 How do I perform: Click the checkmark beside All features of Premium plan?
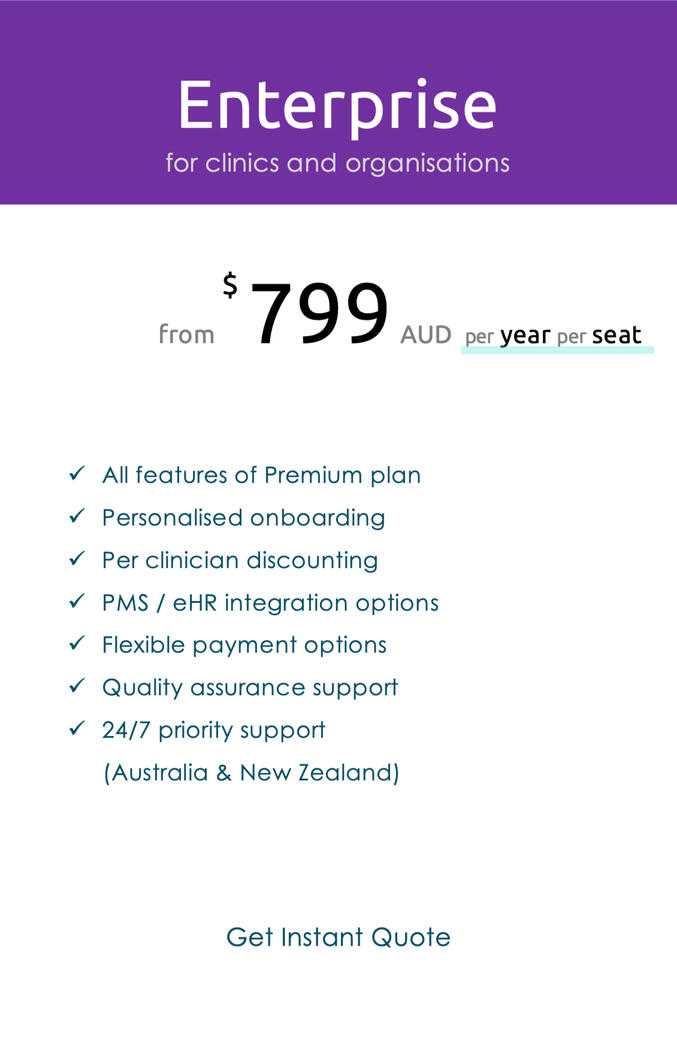point(78,473)
